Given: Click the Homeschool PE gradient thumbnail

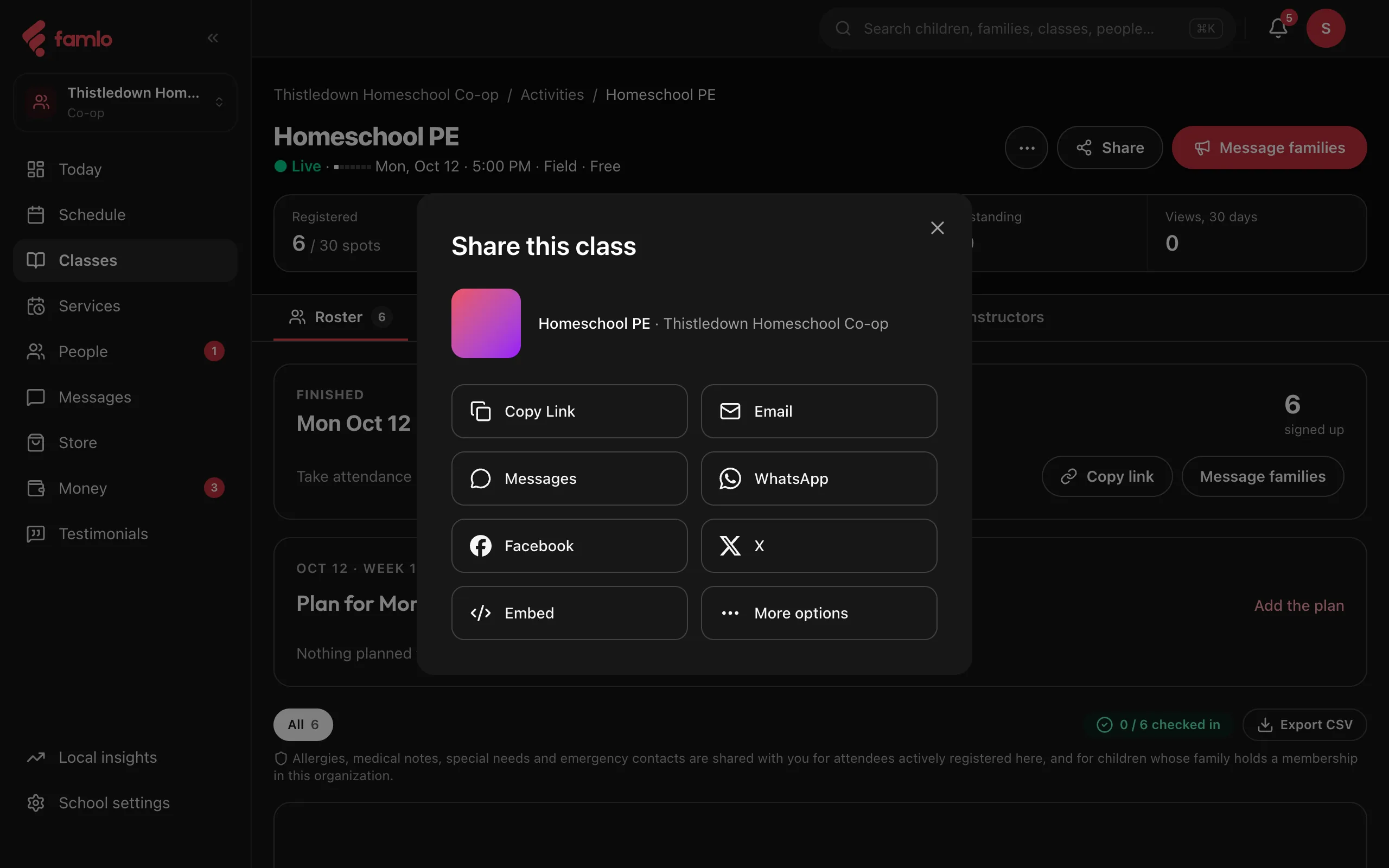Looking at the screenshot, I should (486, 323).
